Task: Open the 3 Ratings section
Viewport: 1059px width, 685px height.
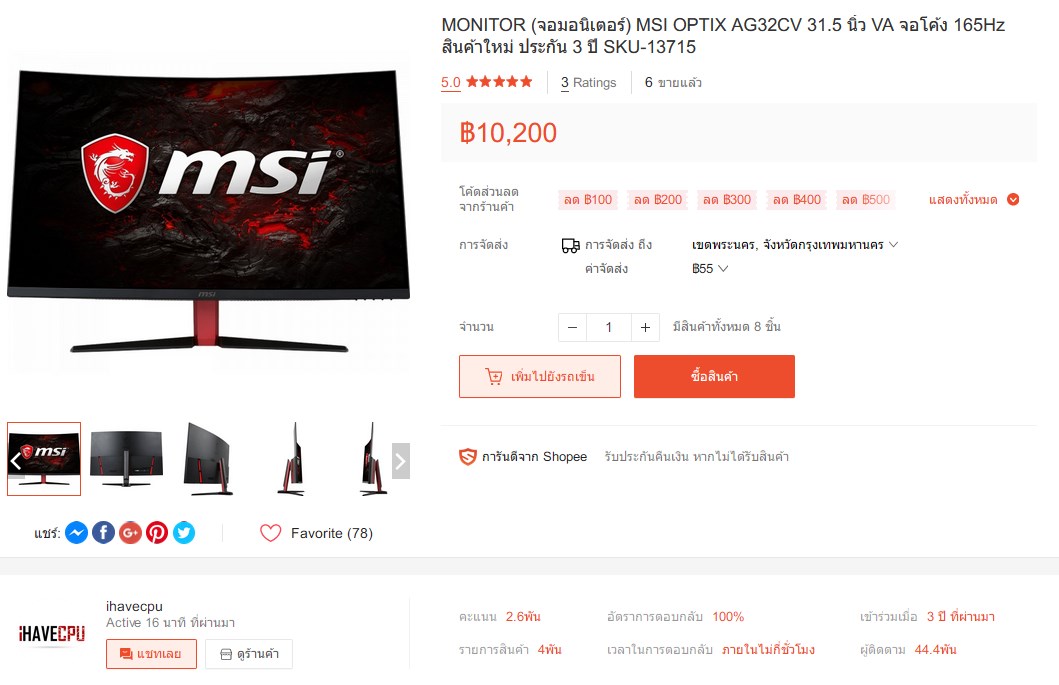Action: (x=588, y=82)
